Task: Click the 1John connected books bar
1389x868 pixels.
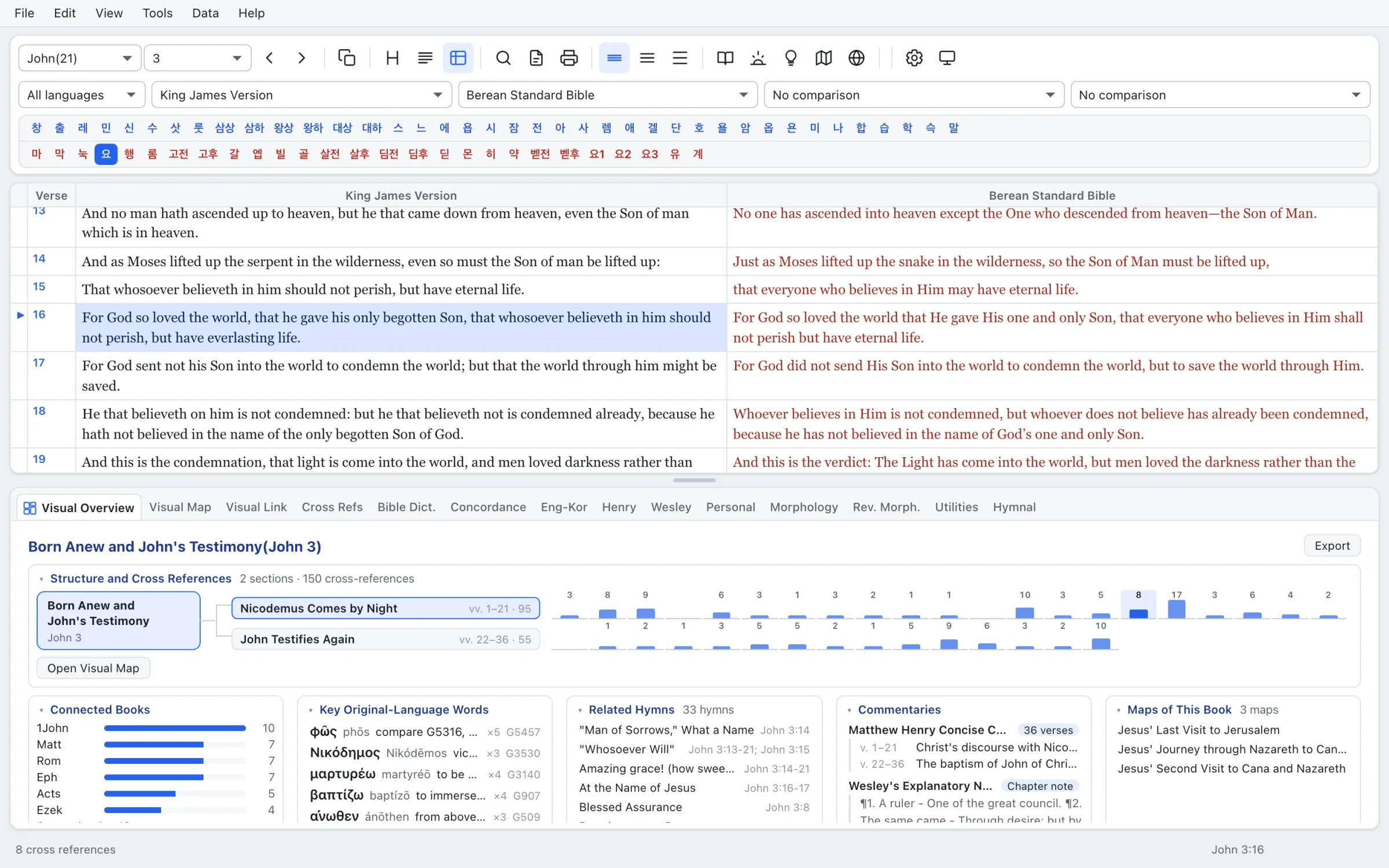Action: click(175, 728)
